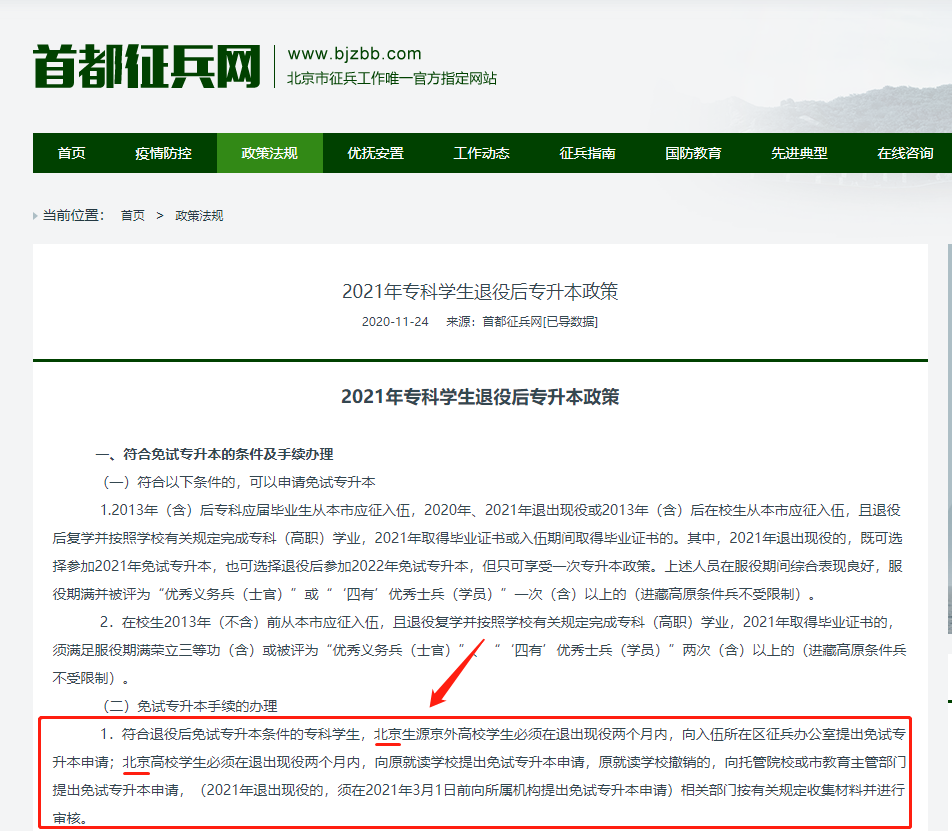This screenshot has height=831, width=952.
Task: Click the small triangle before 当前位置
Action: [37, 215]
